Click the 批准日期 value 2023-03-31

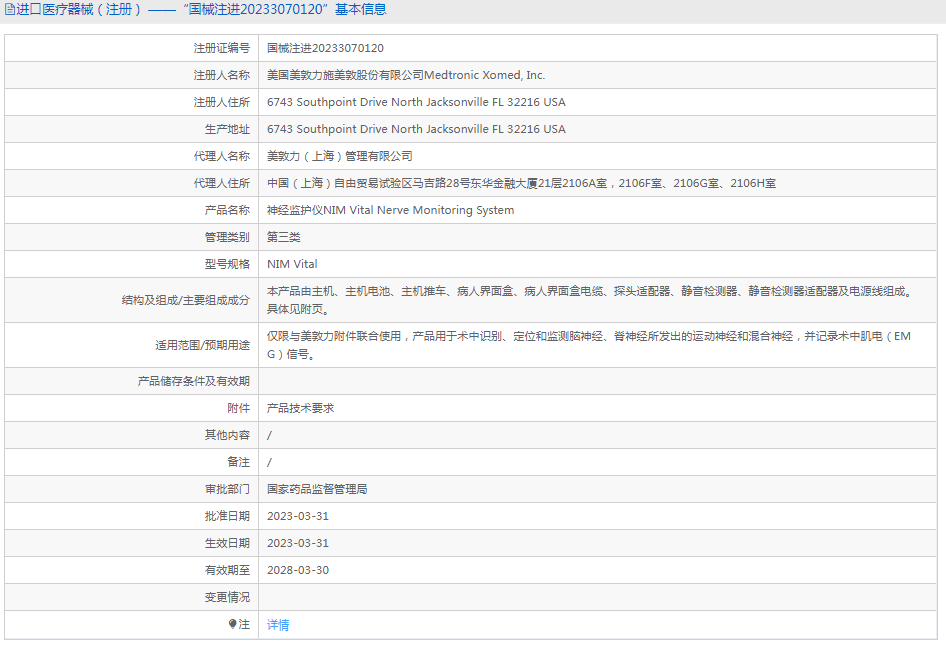click(x=298, y=516)
